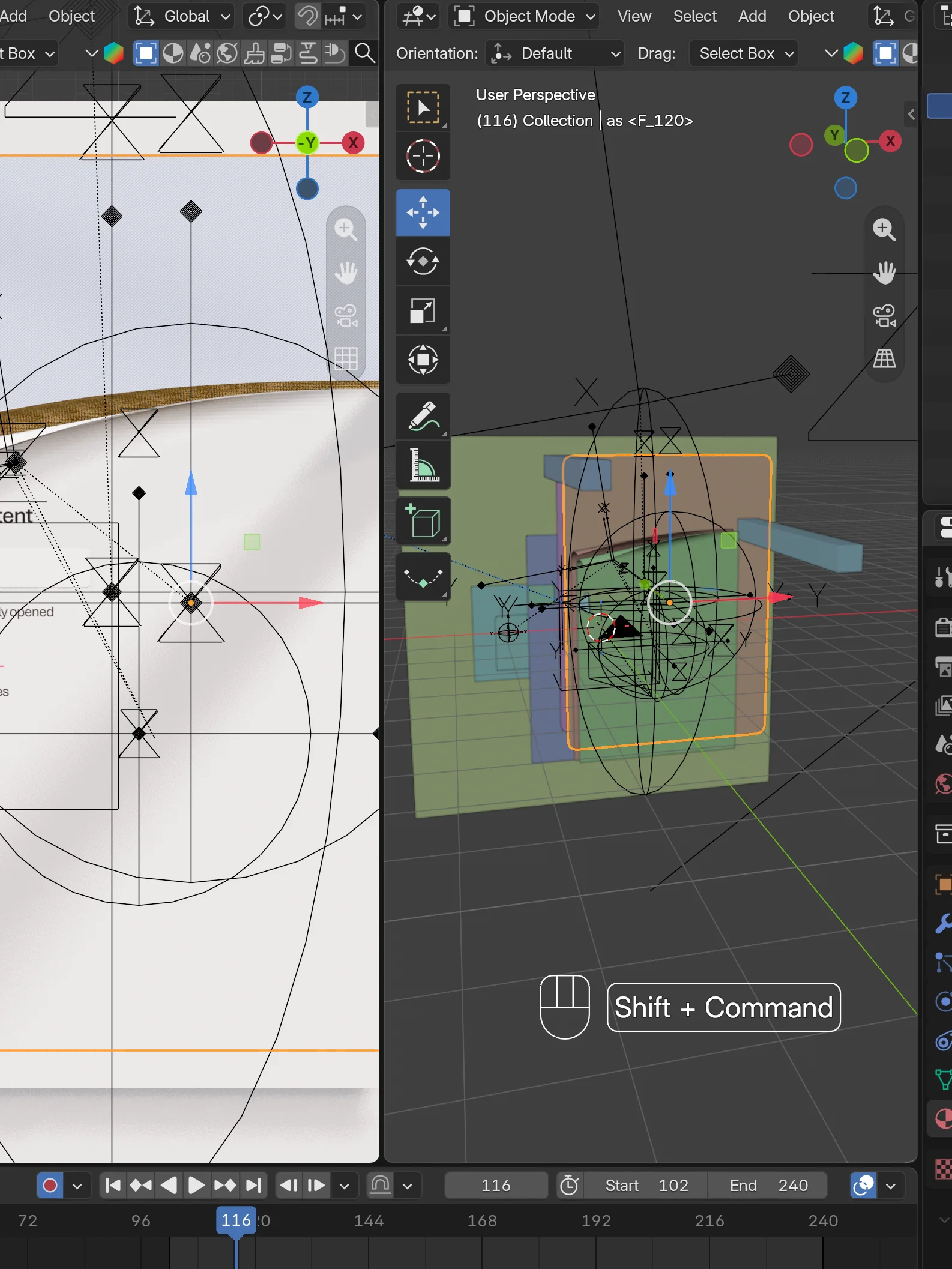
Task: Select the Scale tool
Action: pyautogui.click(x=423, y=310)
